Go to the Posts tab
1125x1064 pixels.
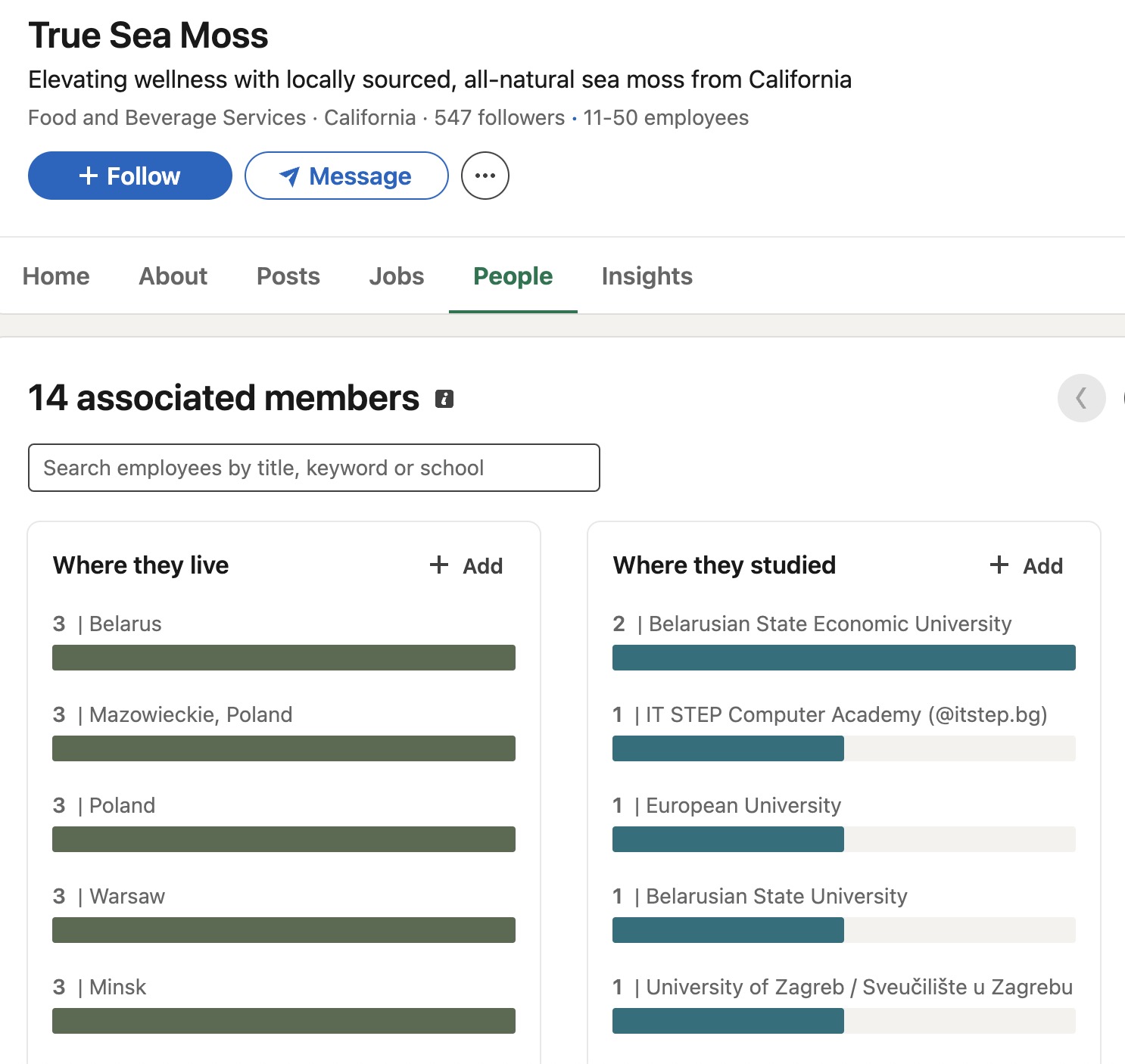[x=288, y=276]
